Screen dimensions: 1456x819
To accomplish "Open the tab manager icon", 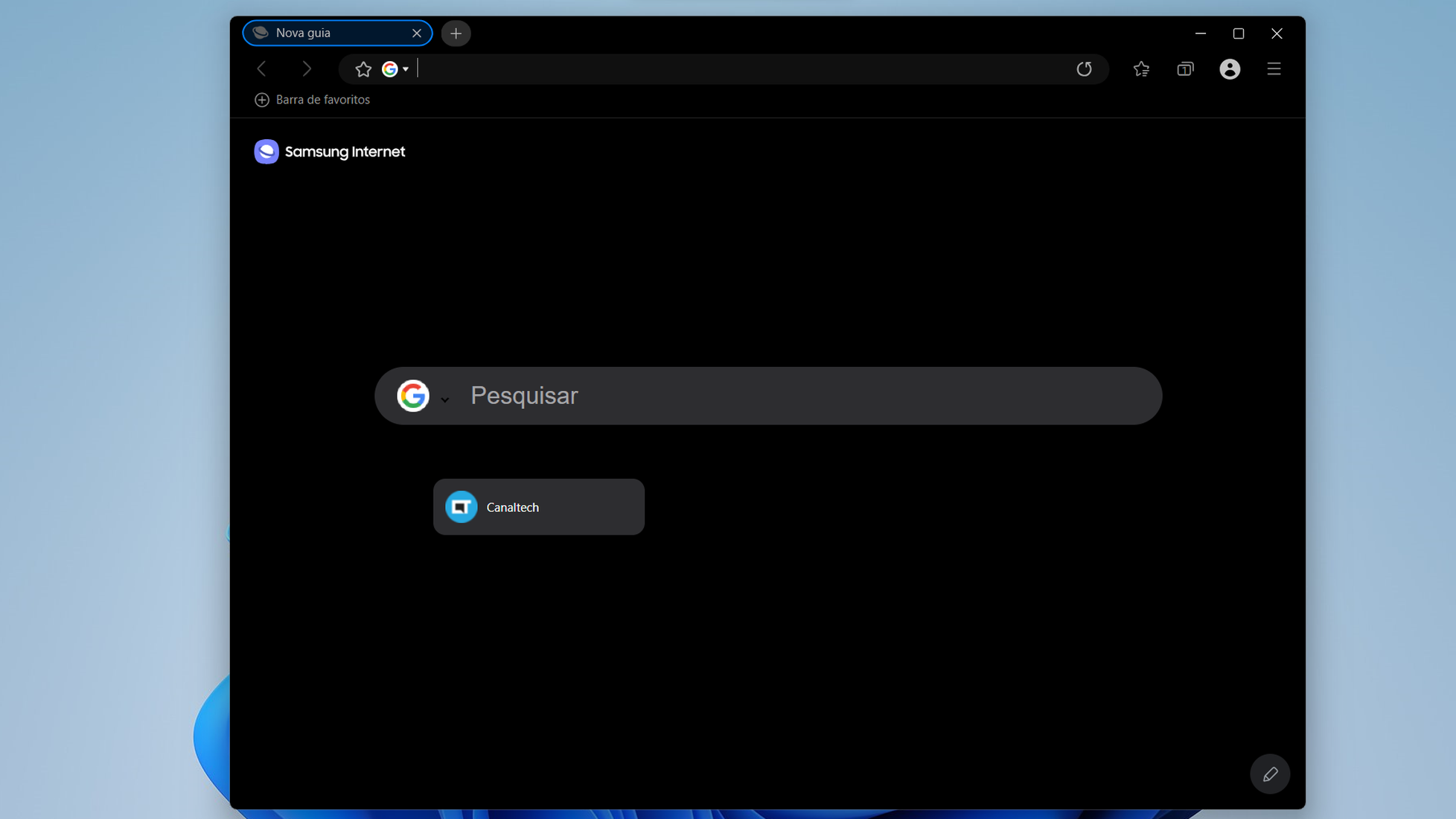I will point(1185,69).
